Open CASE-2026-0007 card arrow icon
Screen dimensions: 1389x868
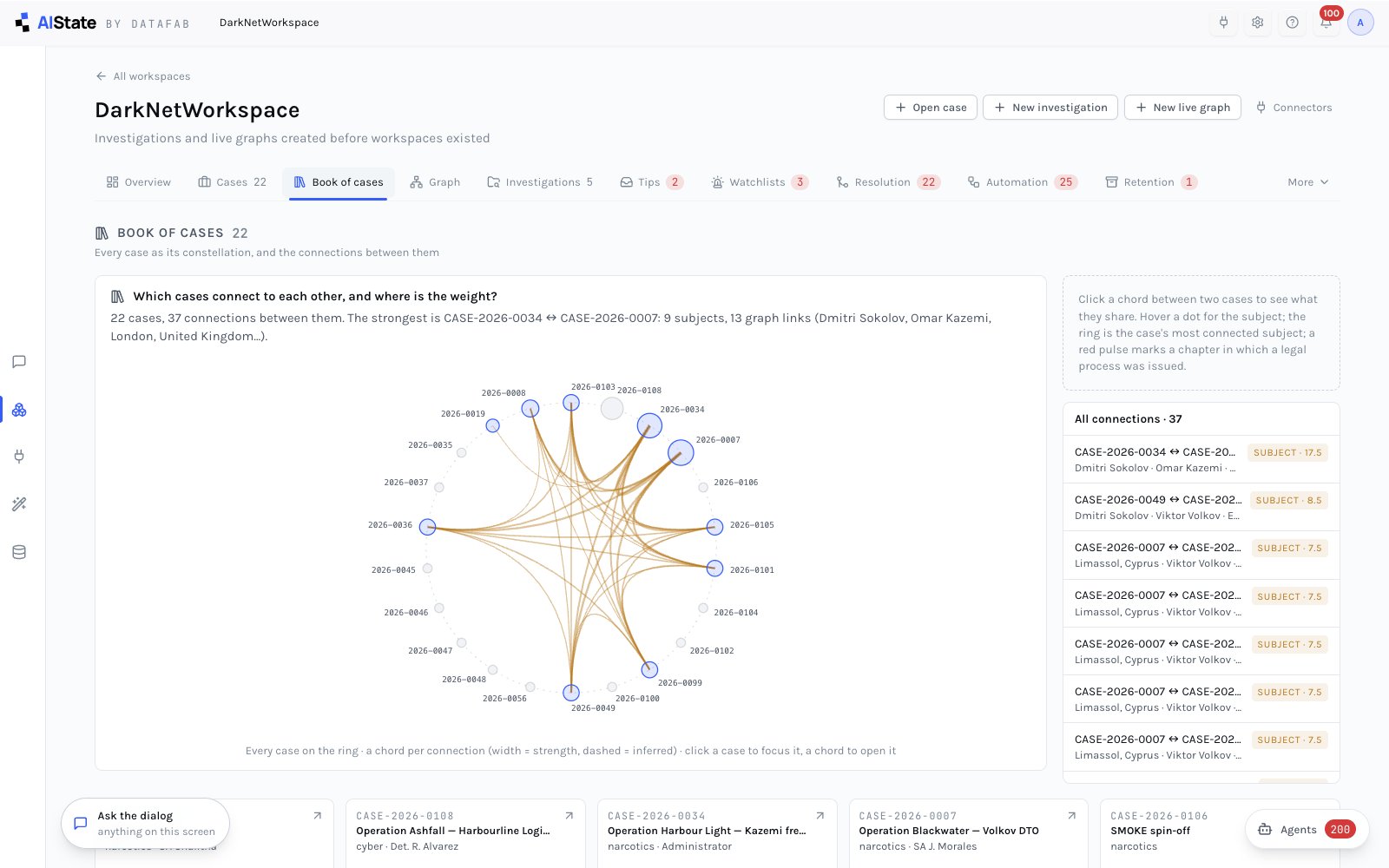1072,816
